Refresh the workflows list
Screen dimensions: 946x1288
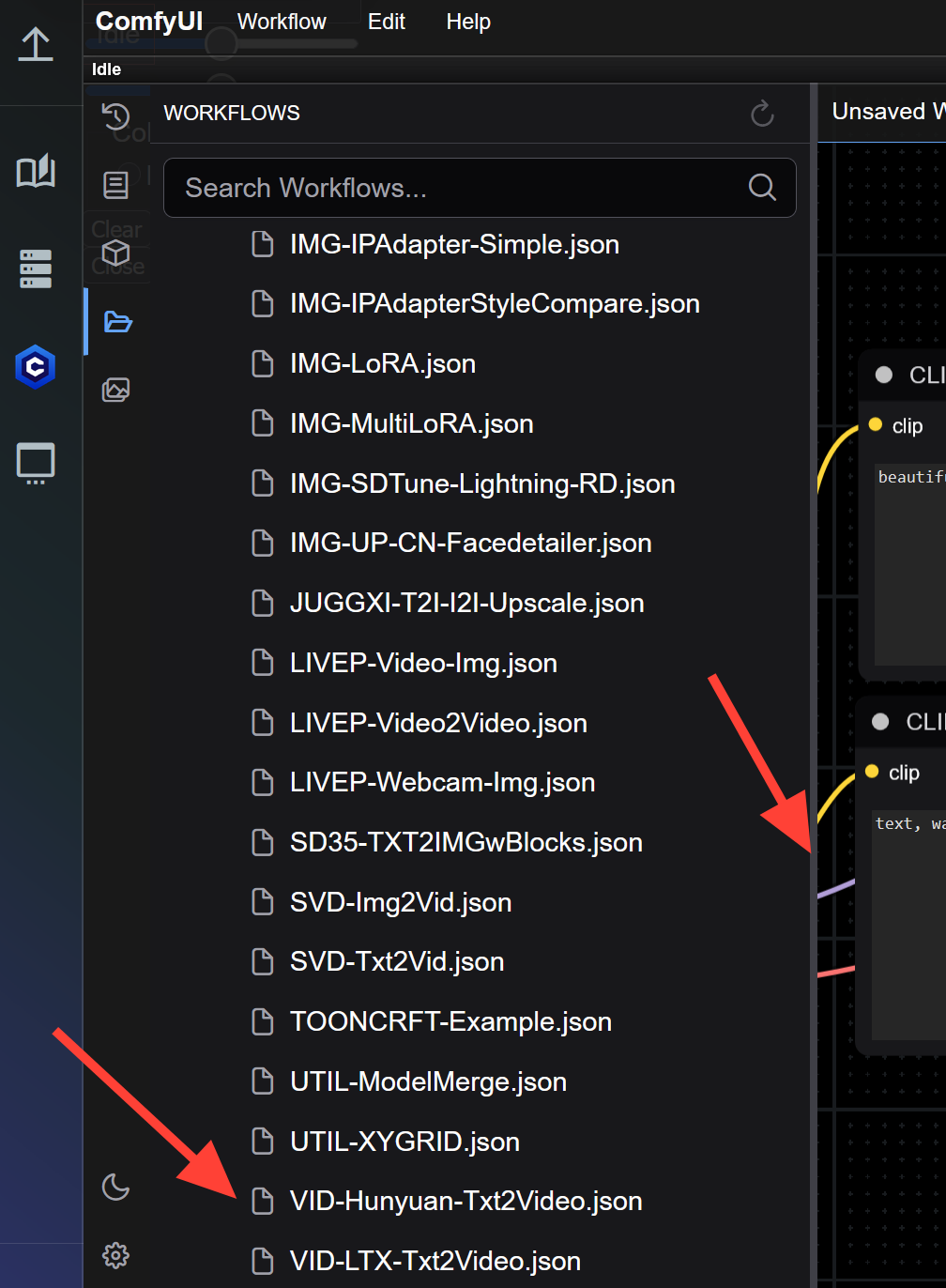[761, 114]
